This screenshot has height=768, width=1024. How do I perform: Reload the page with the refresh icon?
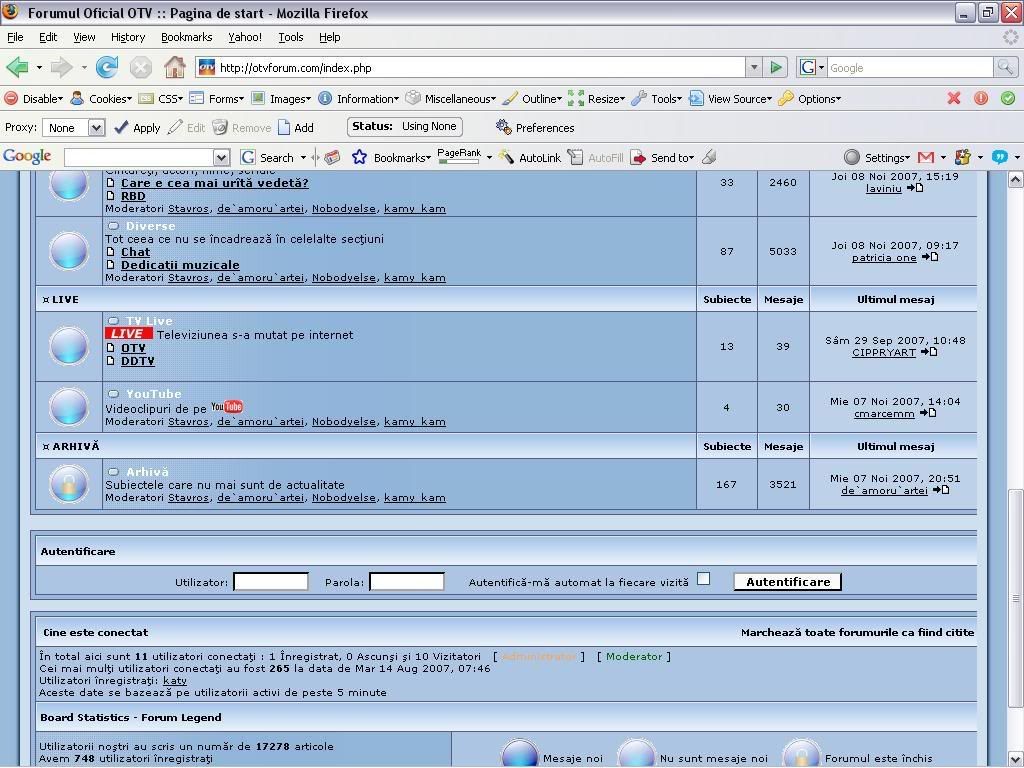tap(107, 68)
